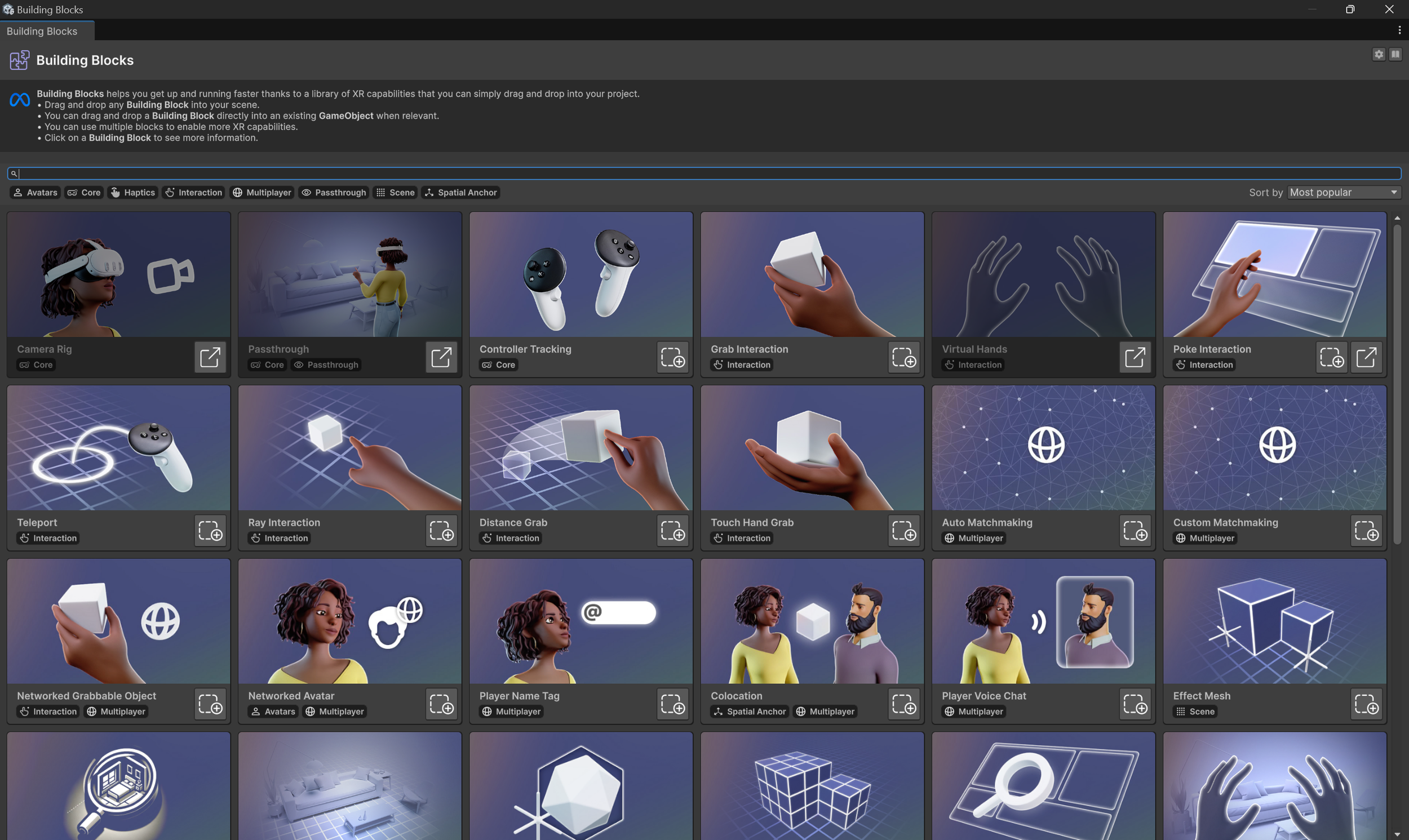Select the Virtual Hands thumbnail
The width and height of the screenshot is (1409, 840).
[1043, 274]
